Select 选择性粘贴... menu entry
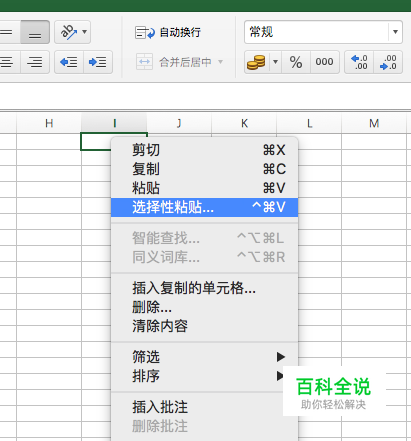Image resolution: width=411 pixels, height=441 pixels. [x=204, y=207]
